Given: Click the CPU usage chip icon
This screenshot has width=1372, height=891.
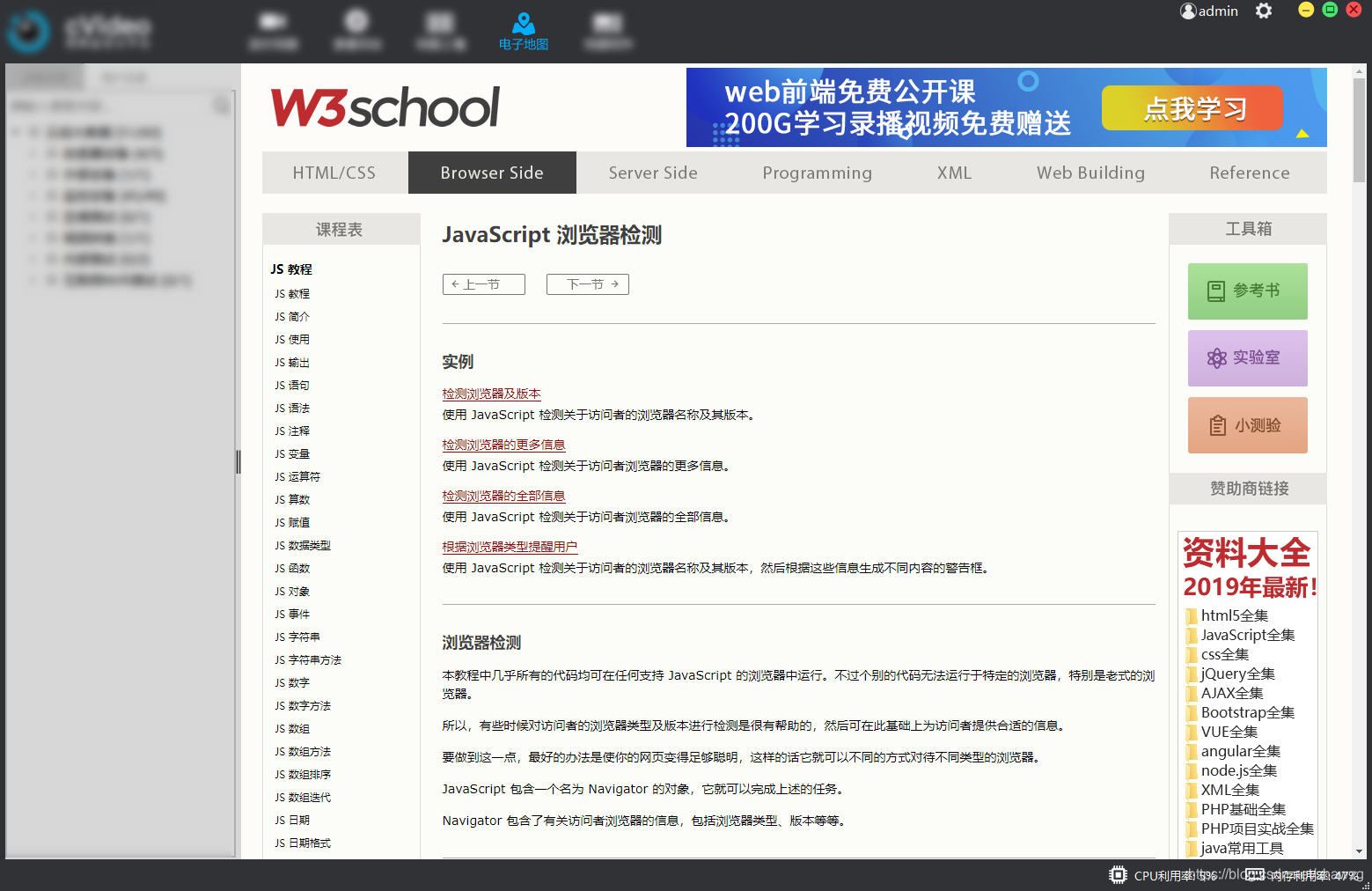Looking at the screenshot, I should coord(1118,875).
